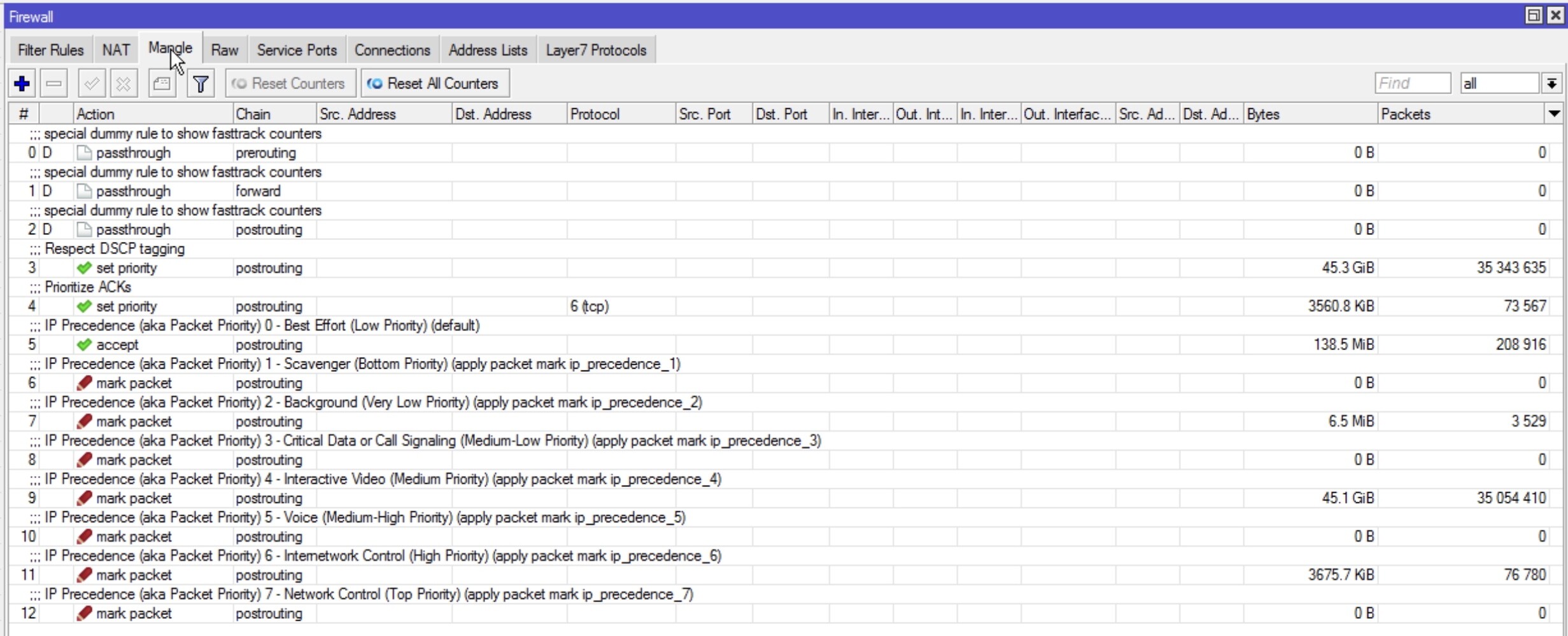
Task: Sort by the Dst. Address column header
Action: click(x=509, y=114)
